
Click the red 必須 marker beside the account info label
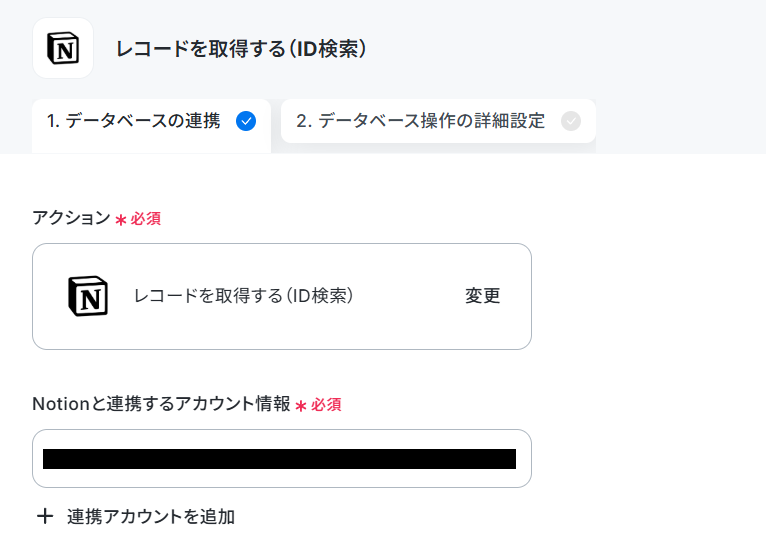click(326, 404)
